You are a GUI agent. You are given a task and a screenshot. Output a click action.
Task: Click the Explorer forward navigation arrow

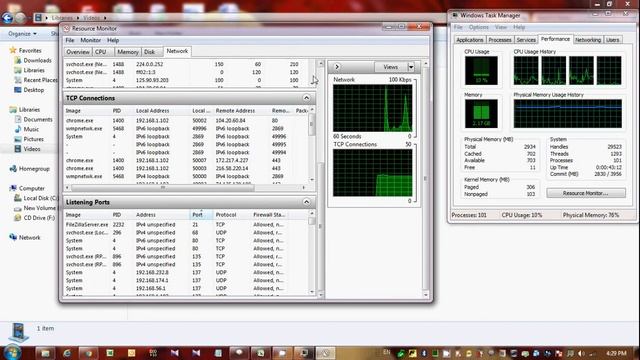tap(20, 18)
